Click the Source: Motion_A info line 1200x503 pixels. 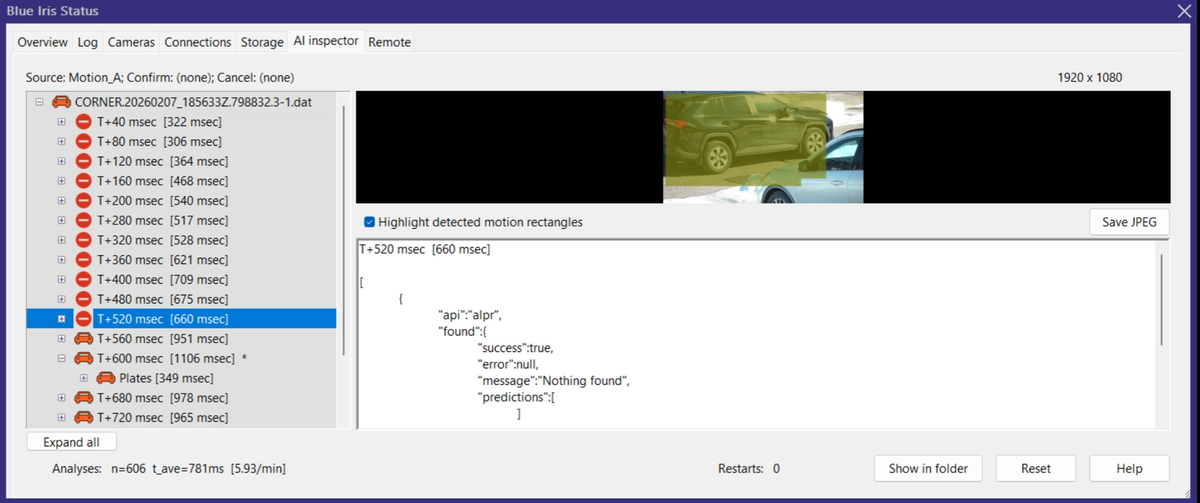[x=160, y=77]
